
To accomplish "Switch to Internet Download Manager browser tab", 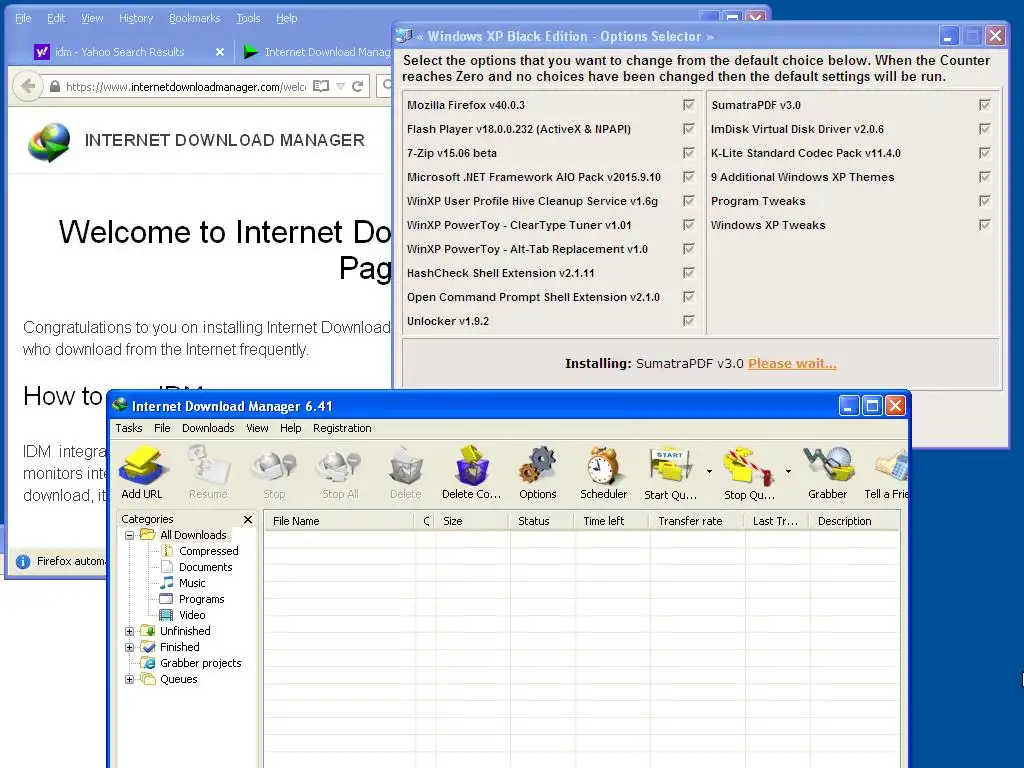I will coord(317,52).
